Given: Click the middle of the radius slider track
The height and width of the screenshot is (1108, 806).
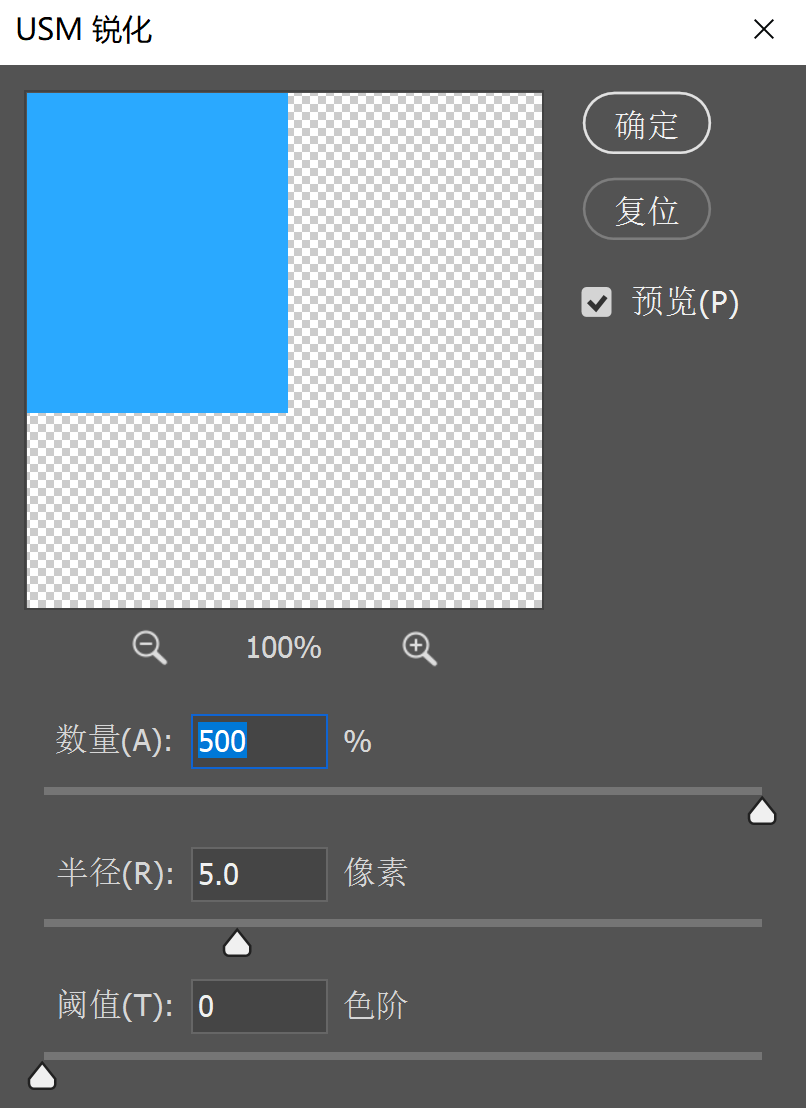Looking at the screenshot, I should pos(403,922).
